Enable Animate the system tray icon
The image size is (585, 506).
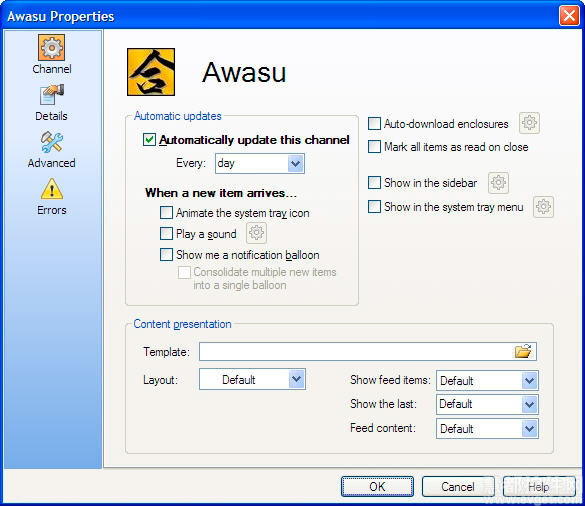[166, 213]
